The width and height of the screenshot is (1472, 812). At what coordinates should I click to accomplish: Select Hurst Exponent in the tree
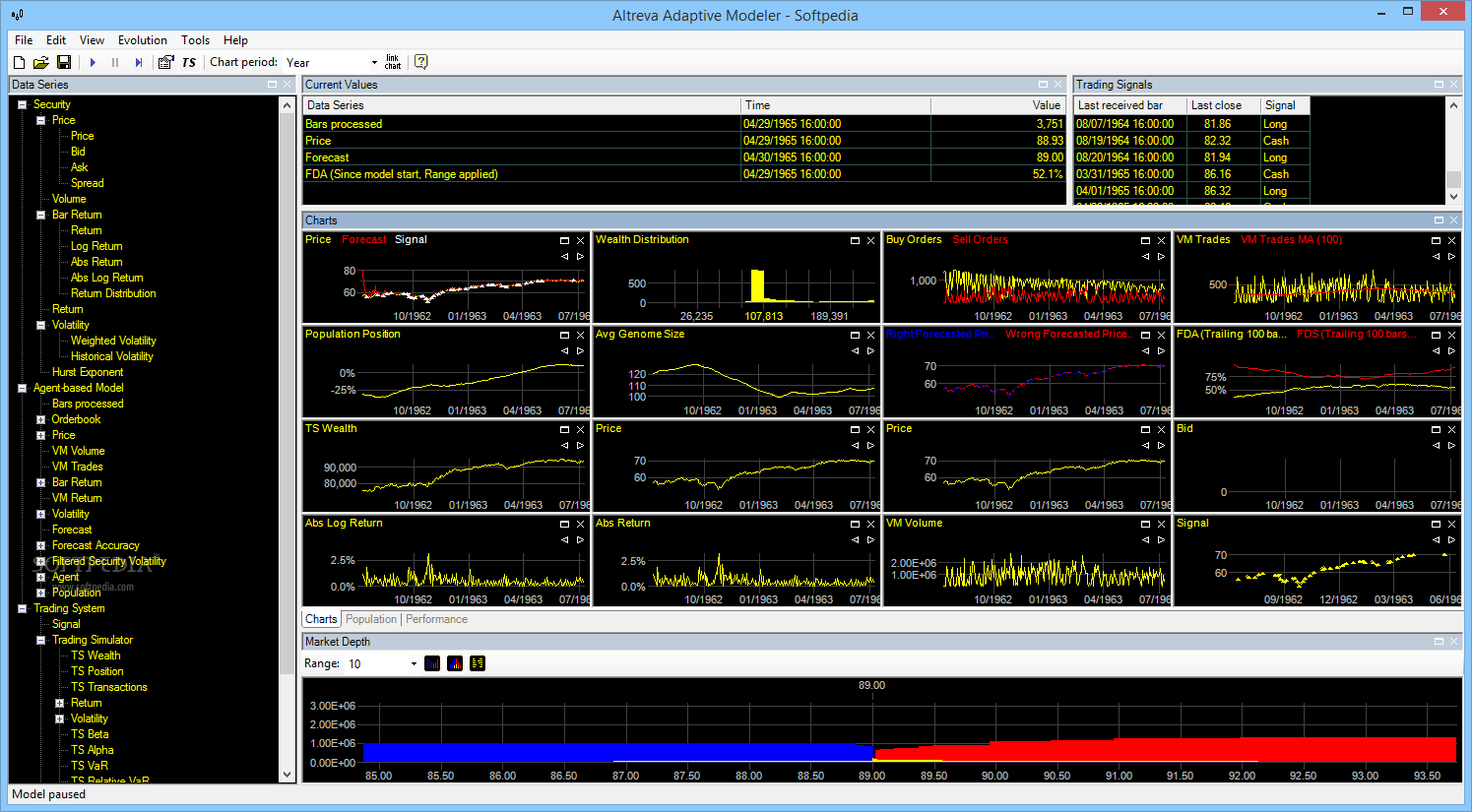pos(88,372)
